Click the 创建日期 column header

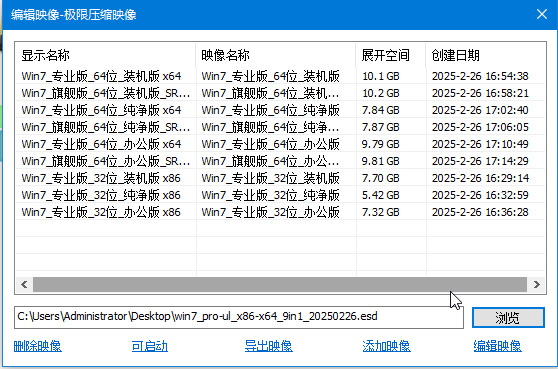485,55
